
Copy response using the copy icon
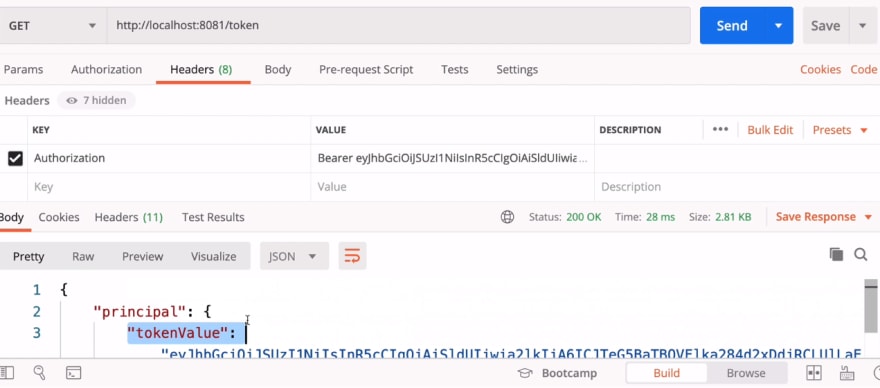pyautogui.click(x=836, y=254)
